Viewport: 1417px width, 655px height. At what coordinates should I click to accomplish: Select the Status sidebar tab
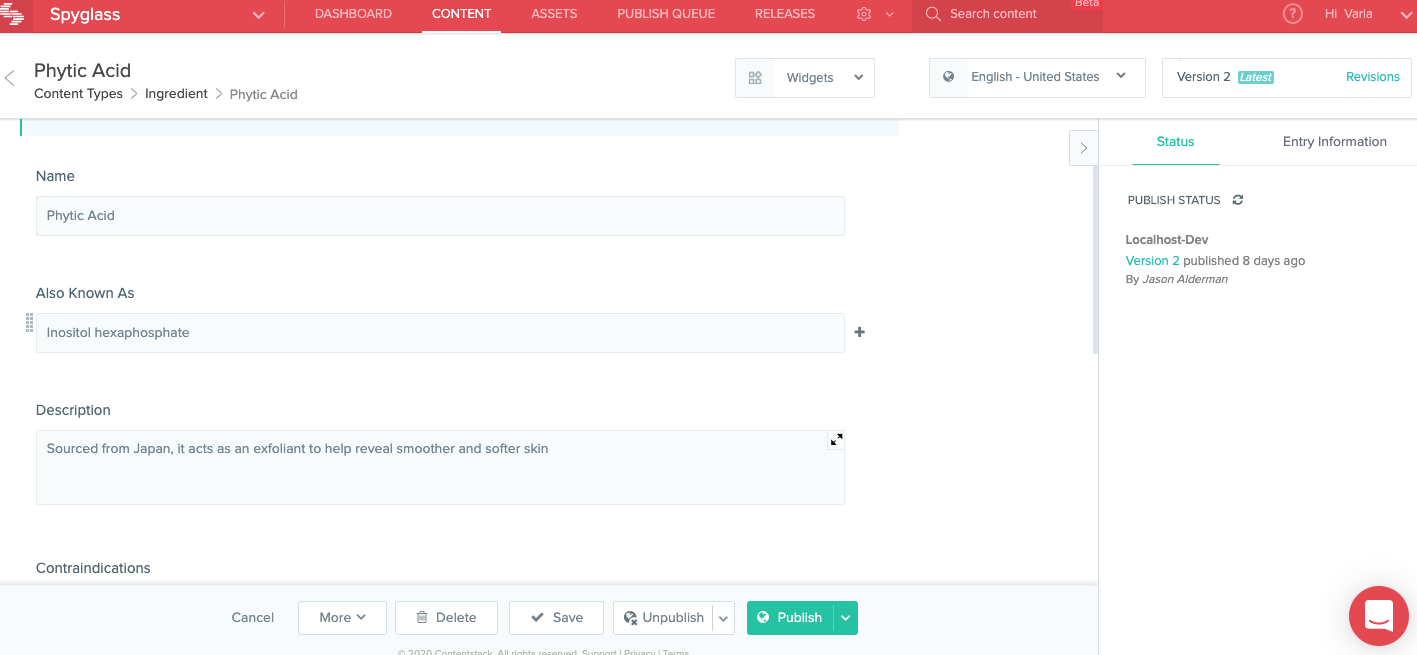[x=1175, y=142]
